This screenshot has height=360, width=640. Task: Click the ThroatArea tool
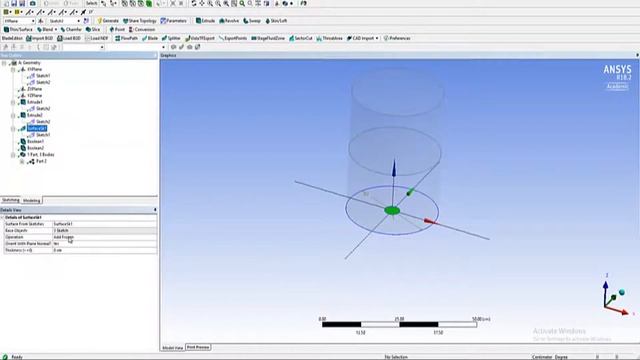[329, 38]
